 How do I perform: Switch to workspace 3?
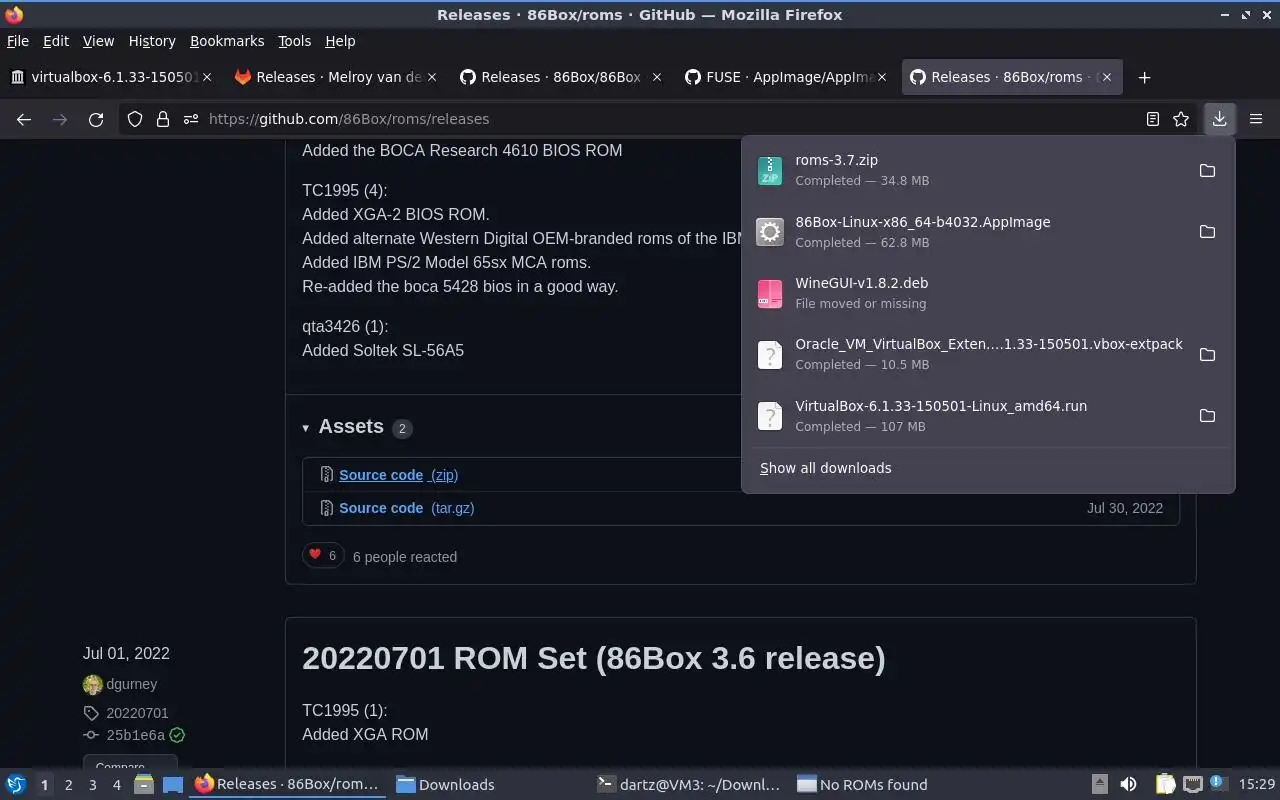pyautogui.click(x=92, y=785)
